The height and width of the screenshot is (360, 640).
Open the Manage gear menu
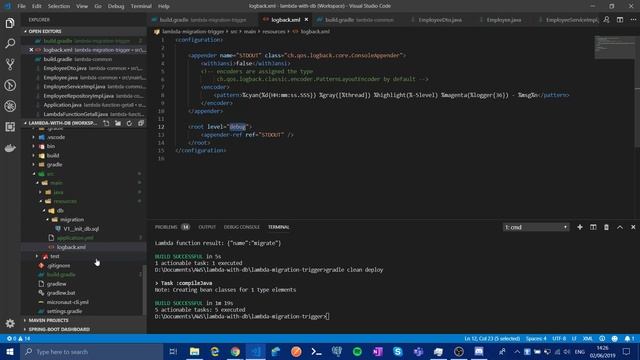click(10, 323)
